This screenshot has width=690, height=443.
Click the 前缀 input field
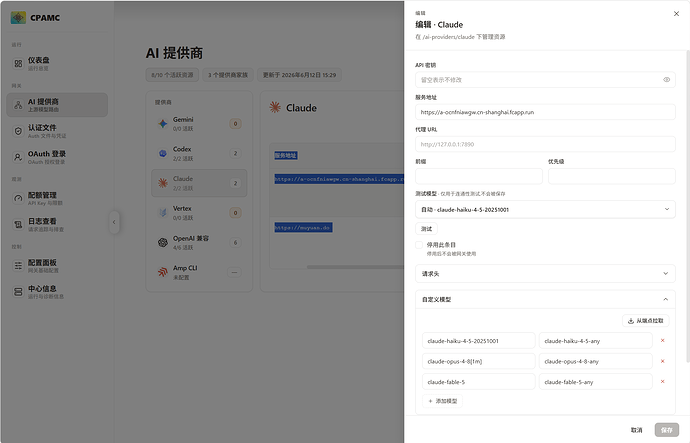coord(479,176)
